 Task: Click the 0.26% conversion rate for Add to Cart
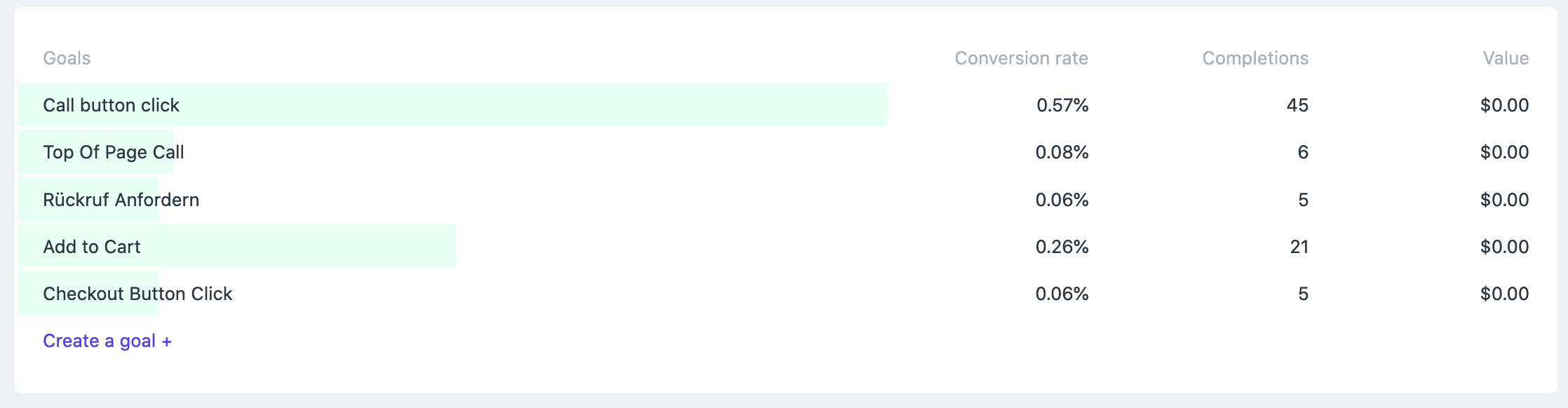click(x=1062, y=247)
